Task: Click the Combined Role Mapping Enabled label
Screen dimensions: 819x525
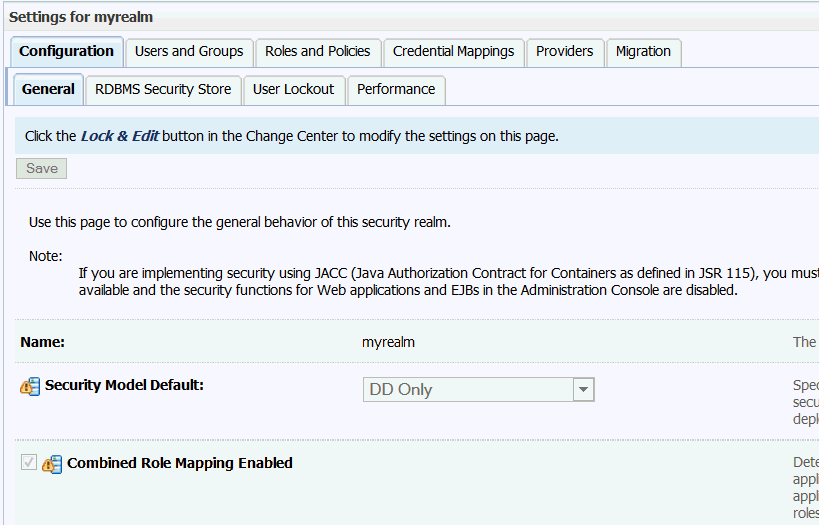Action: tap(180, 463)
